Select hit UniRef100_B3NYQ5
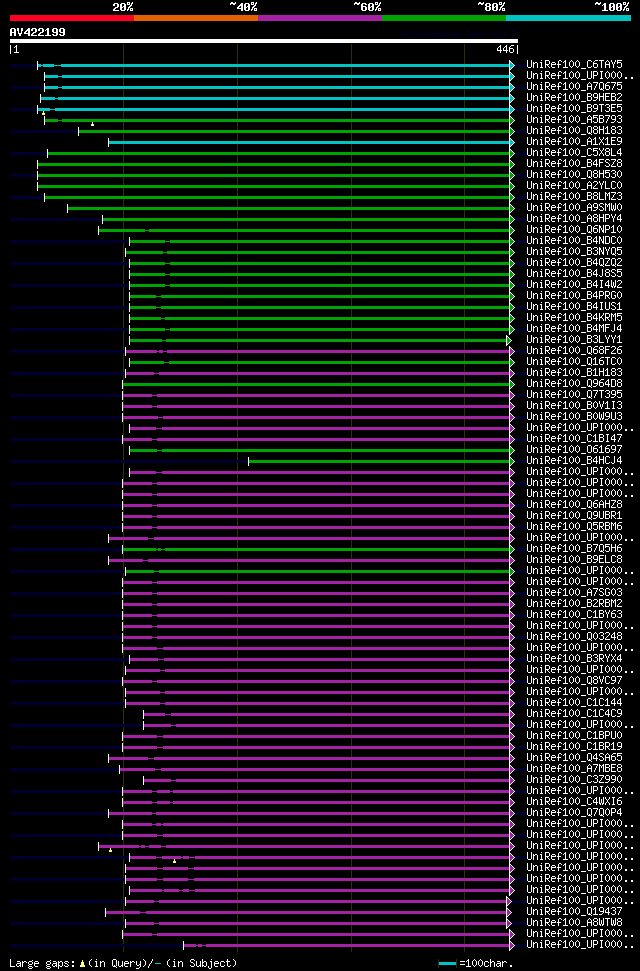The width and height of the screenshot is (640, 971). (x=574, y=251)
